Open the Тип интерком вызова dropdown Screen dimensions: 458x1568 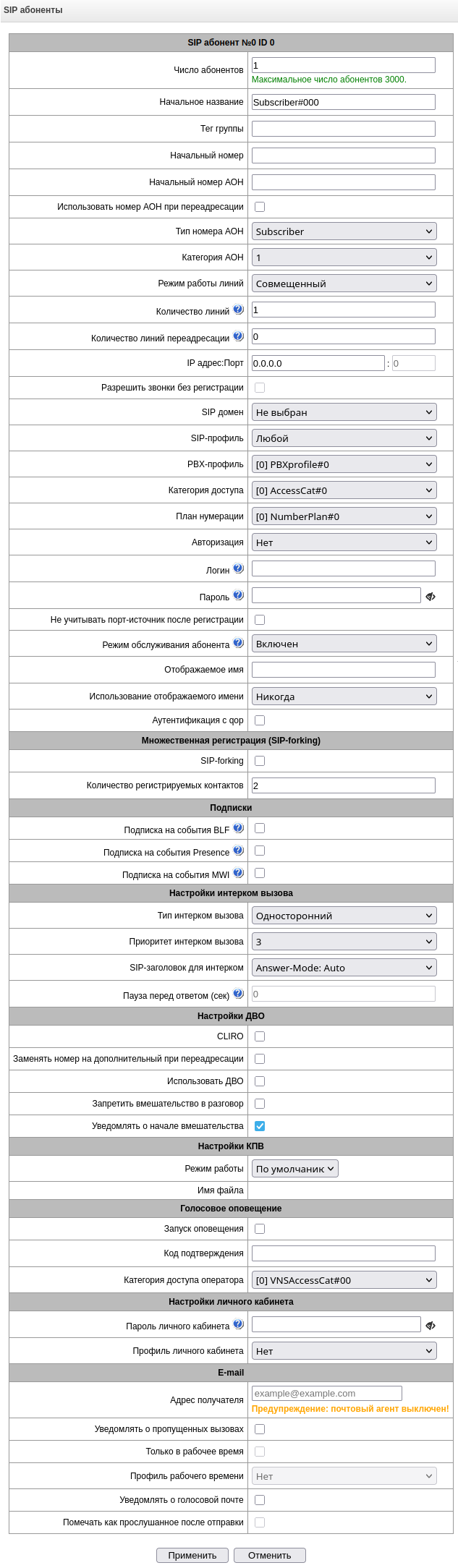point(344,916)
